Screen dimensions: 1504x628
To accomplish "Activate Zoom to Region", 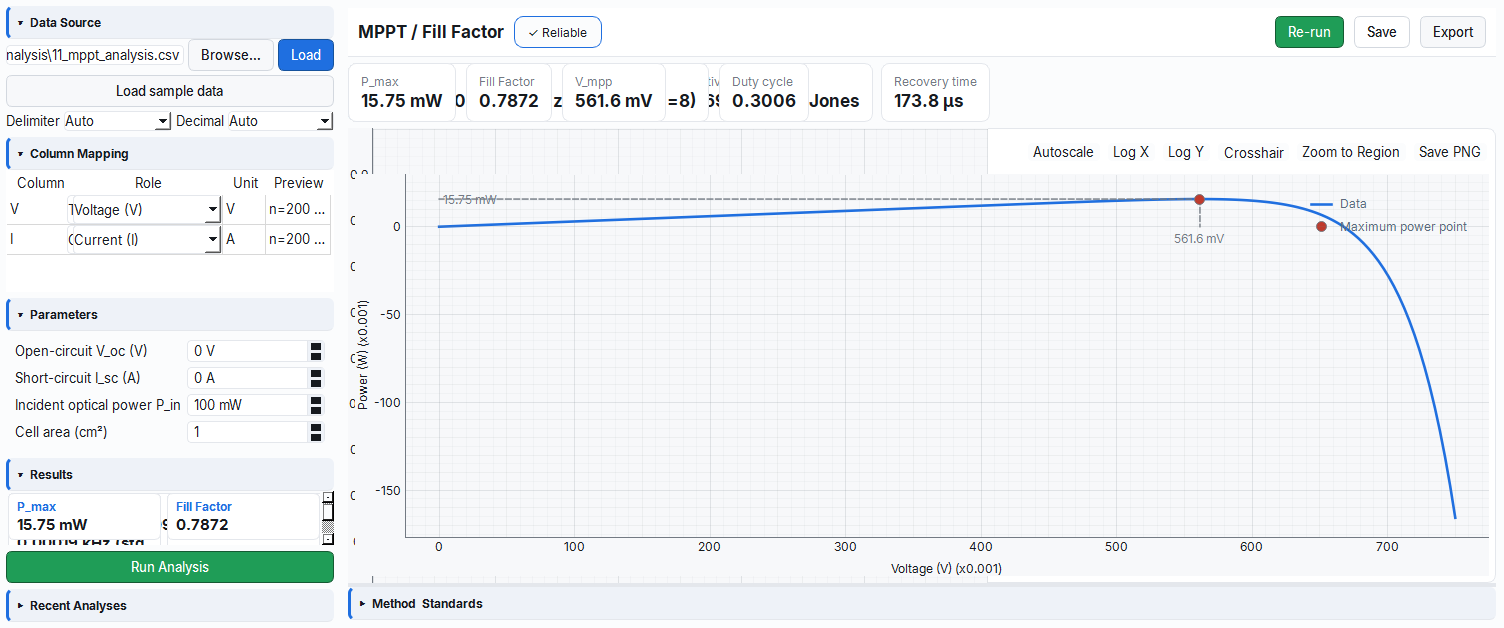I will (x=1351, y=152).
